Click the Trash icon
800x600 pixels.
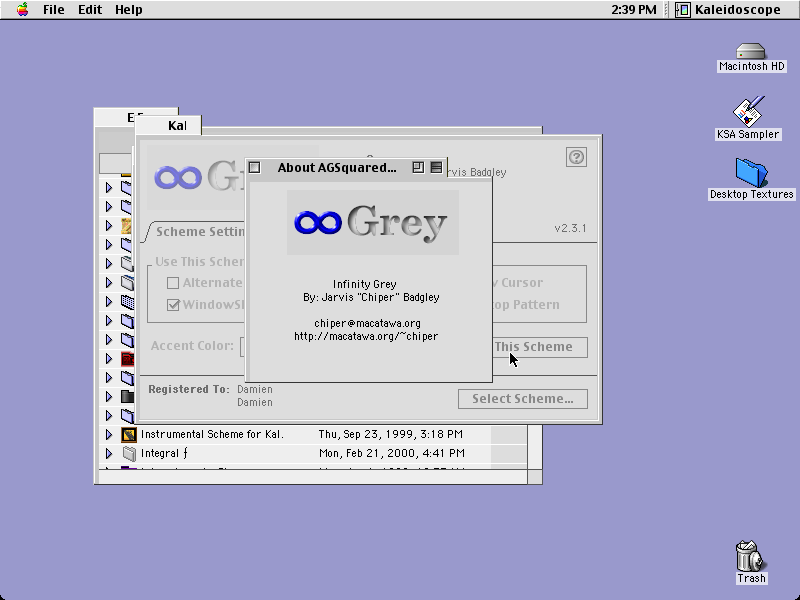coord(750,556)
